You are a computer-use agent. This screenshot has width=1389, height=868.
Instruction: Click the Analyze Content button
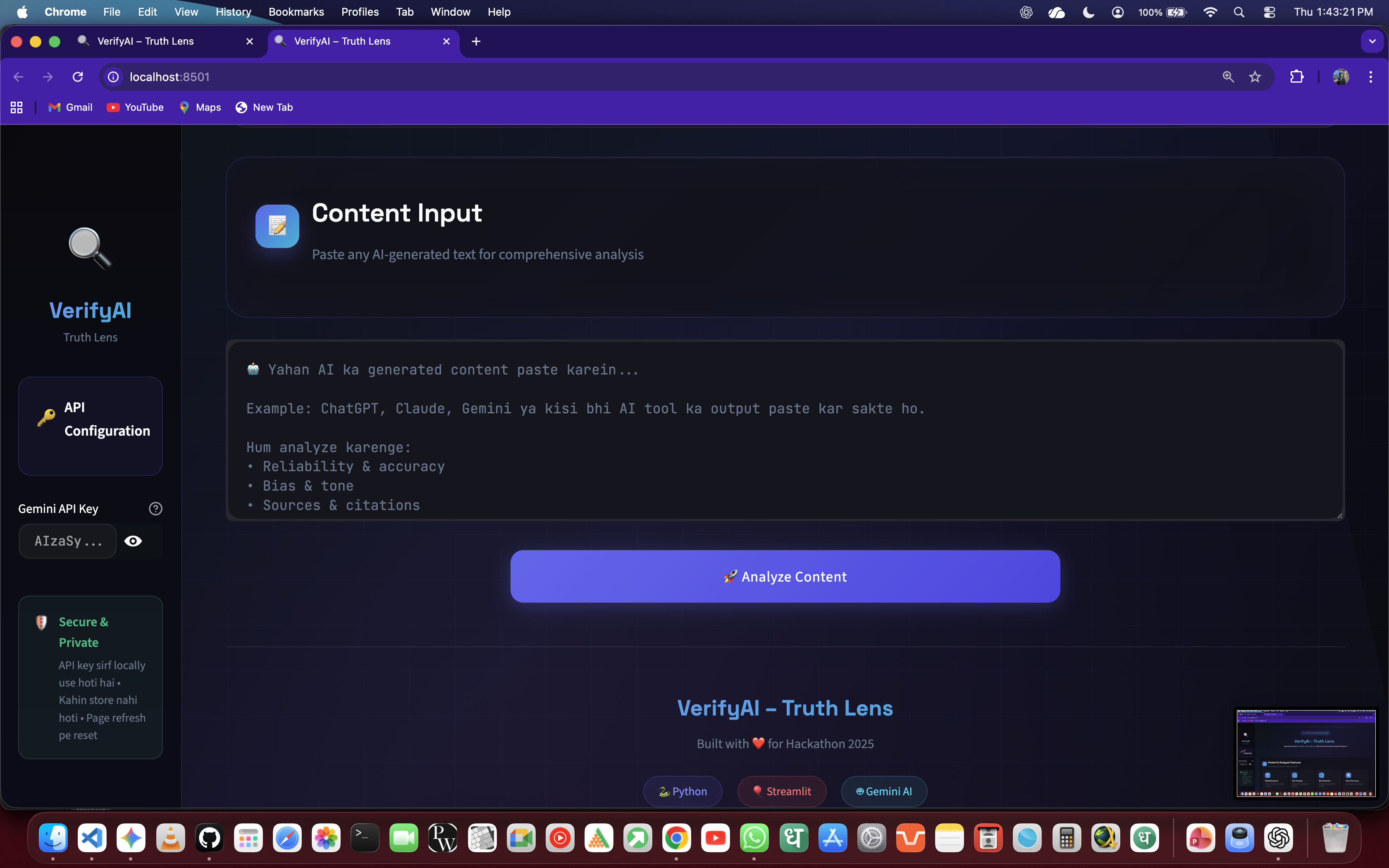785,576
